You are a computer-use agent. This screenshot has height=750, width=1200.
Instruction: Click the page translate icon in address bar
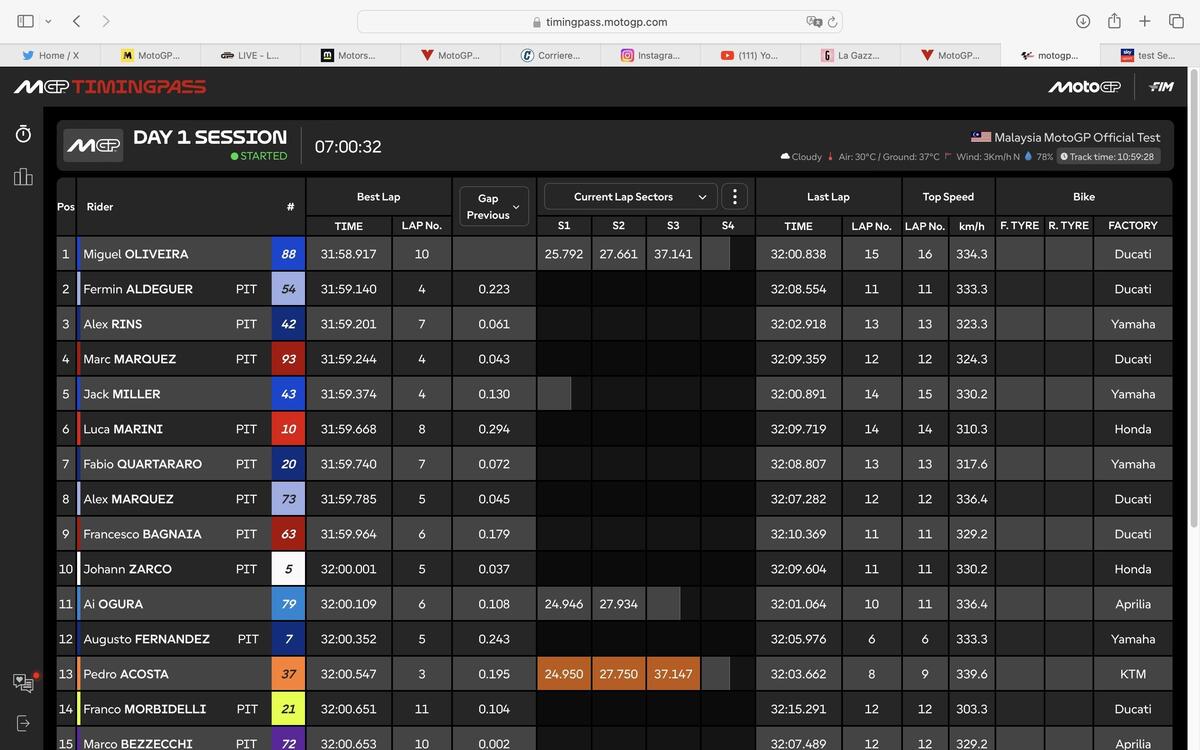[813, 22]
